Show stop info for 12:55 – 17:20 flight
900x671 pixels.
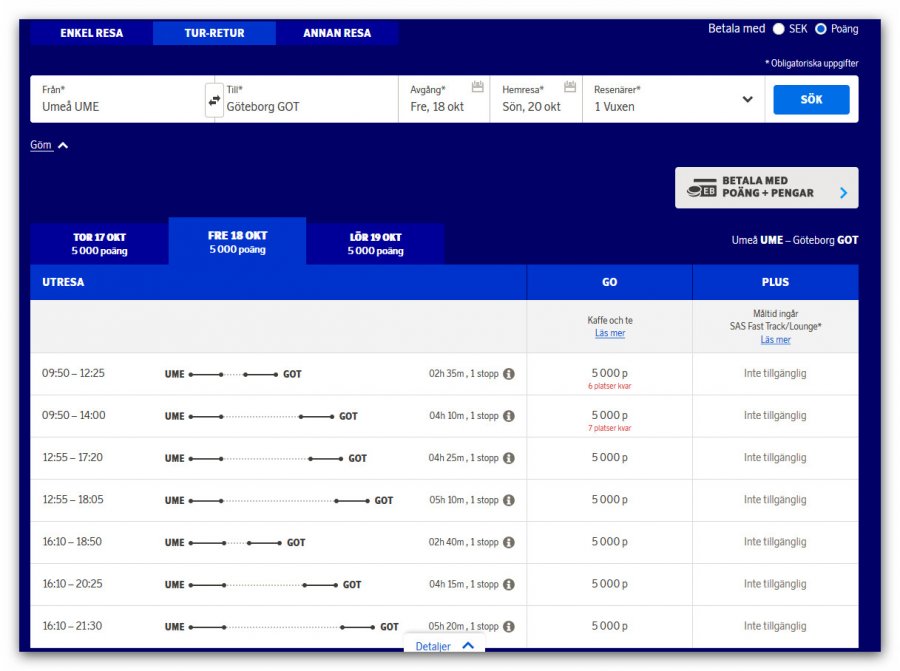click(509, 458)
